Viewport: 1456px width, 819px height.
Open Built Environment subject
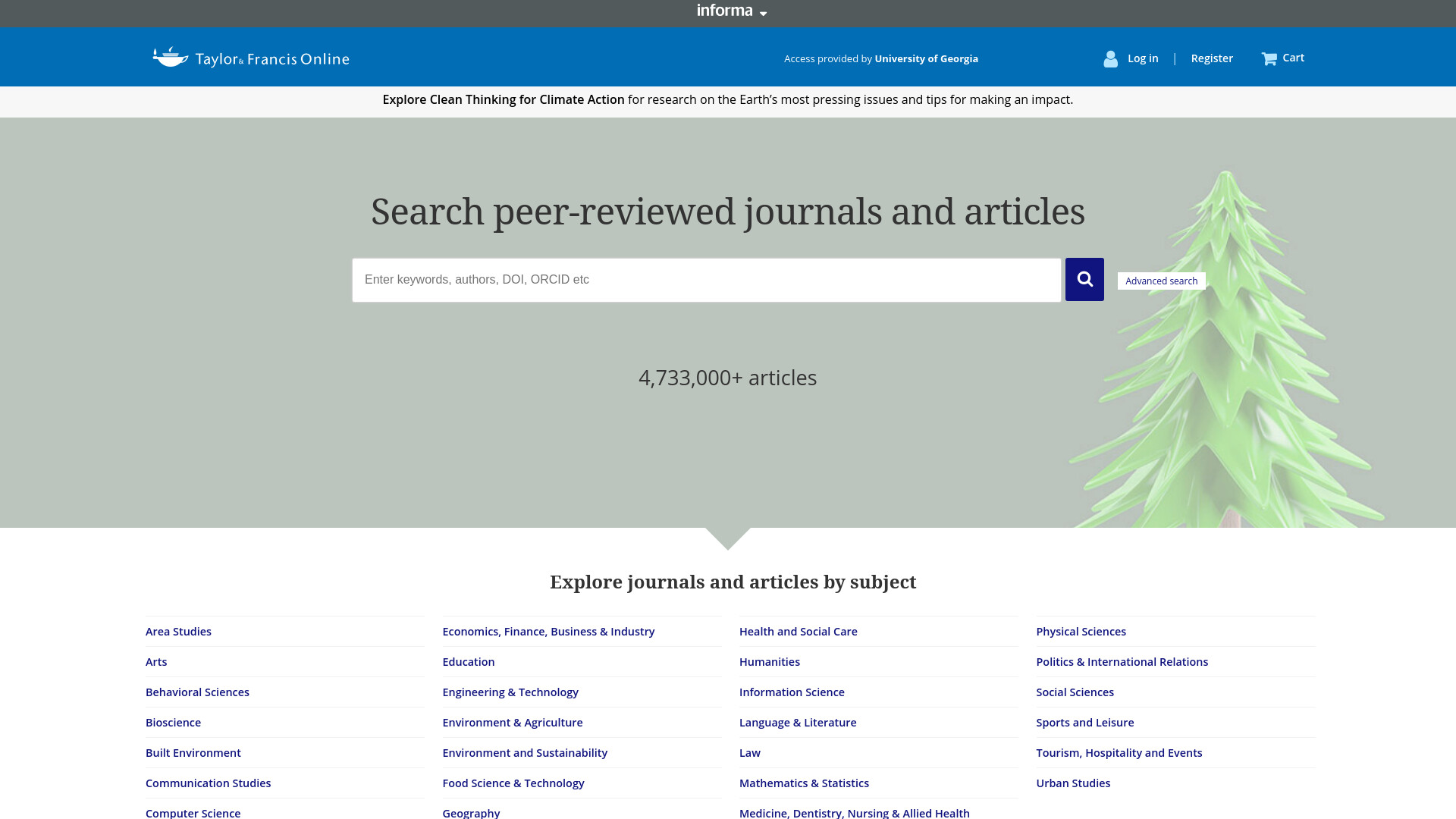click(193, 753)
